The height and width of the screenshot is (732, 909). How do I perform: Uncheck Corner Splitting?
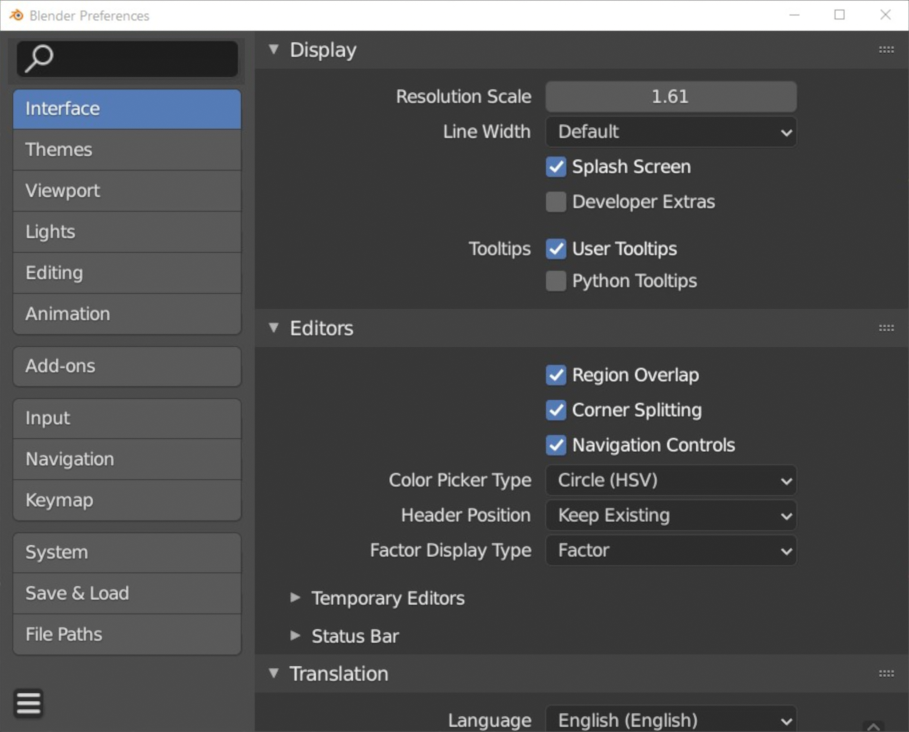556,410
